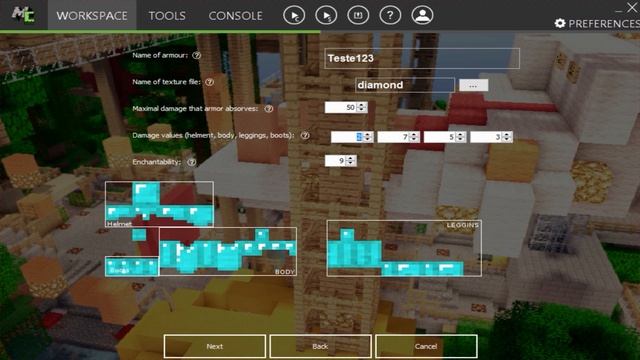Show help for Maximal damage that armor absorbs

[269, 109]
